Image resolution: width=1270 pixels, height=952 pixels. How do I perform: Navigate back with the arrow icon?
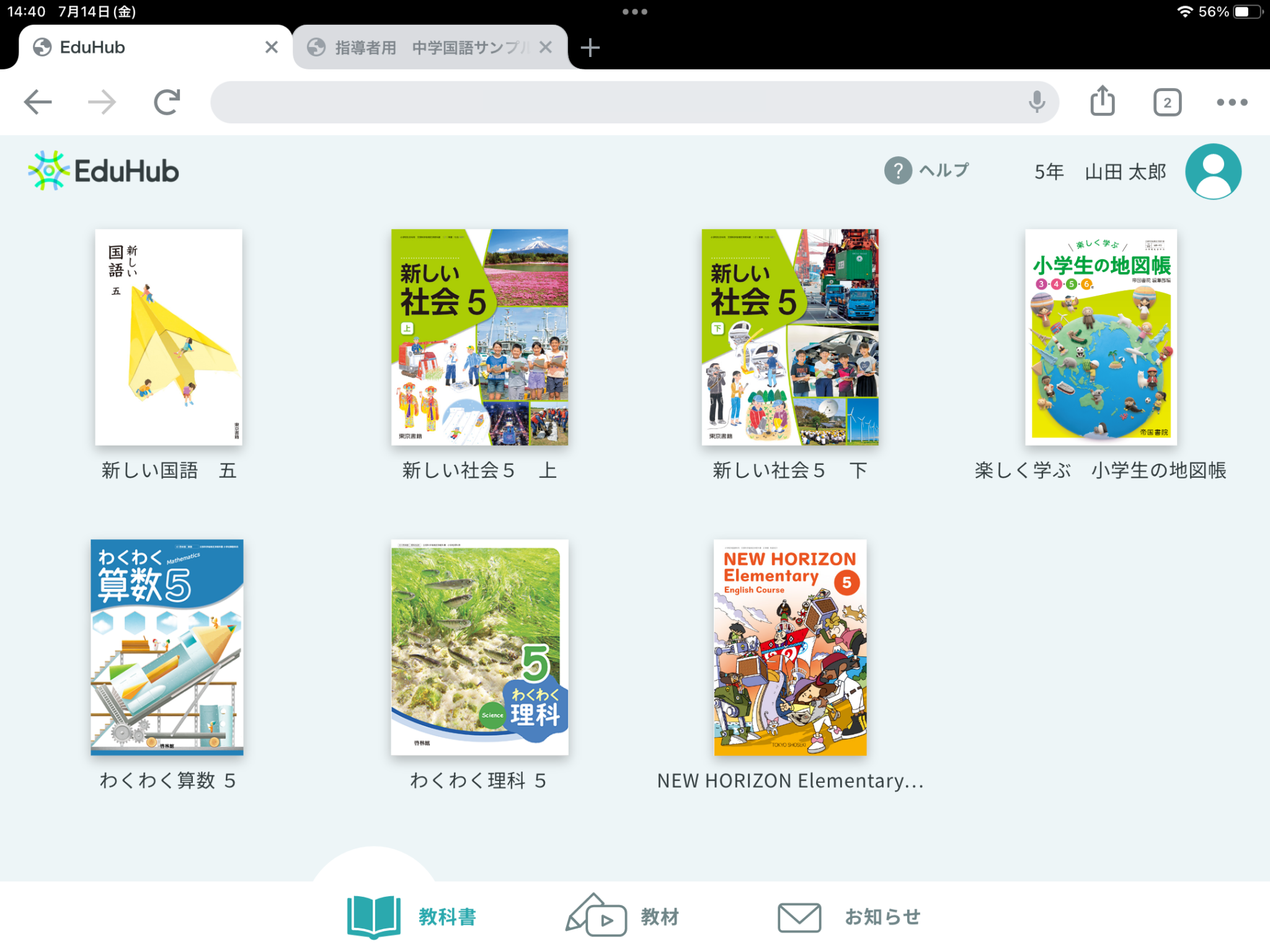point(38,102)
